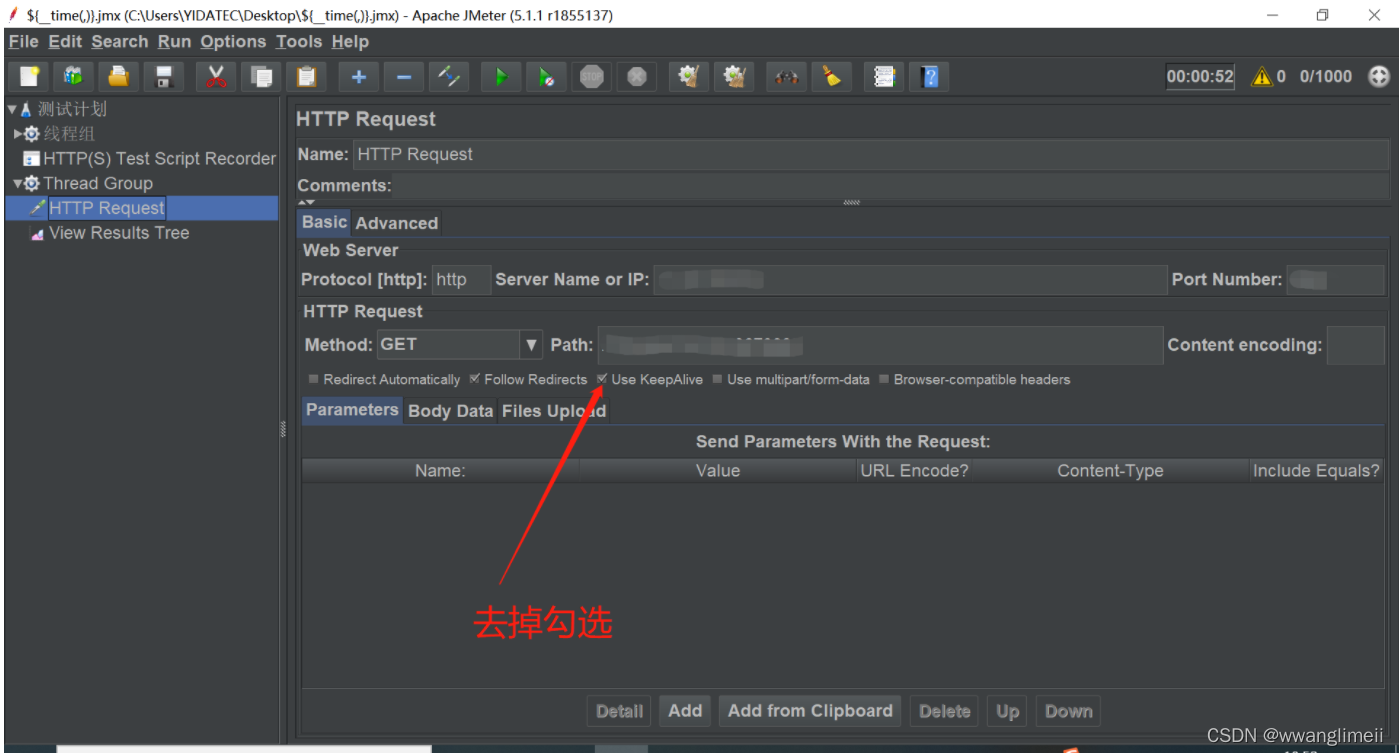
Task: Click the Help question mark icon
Action: 930,76
